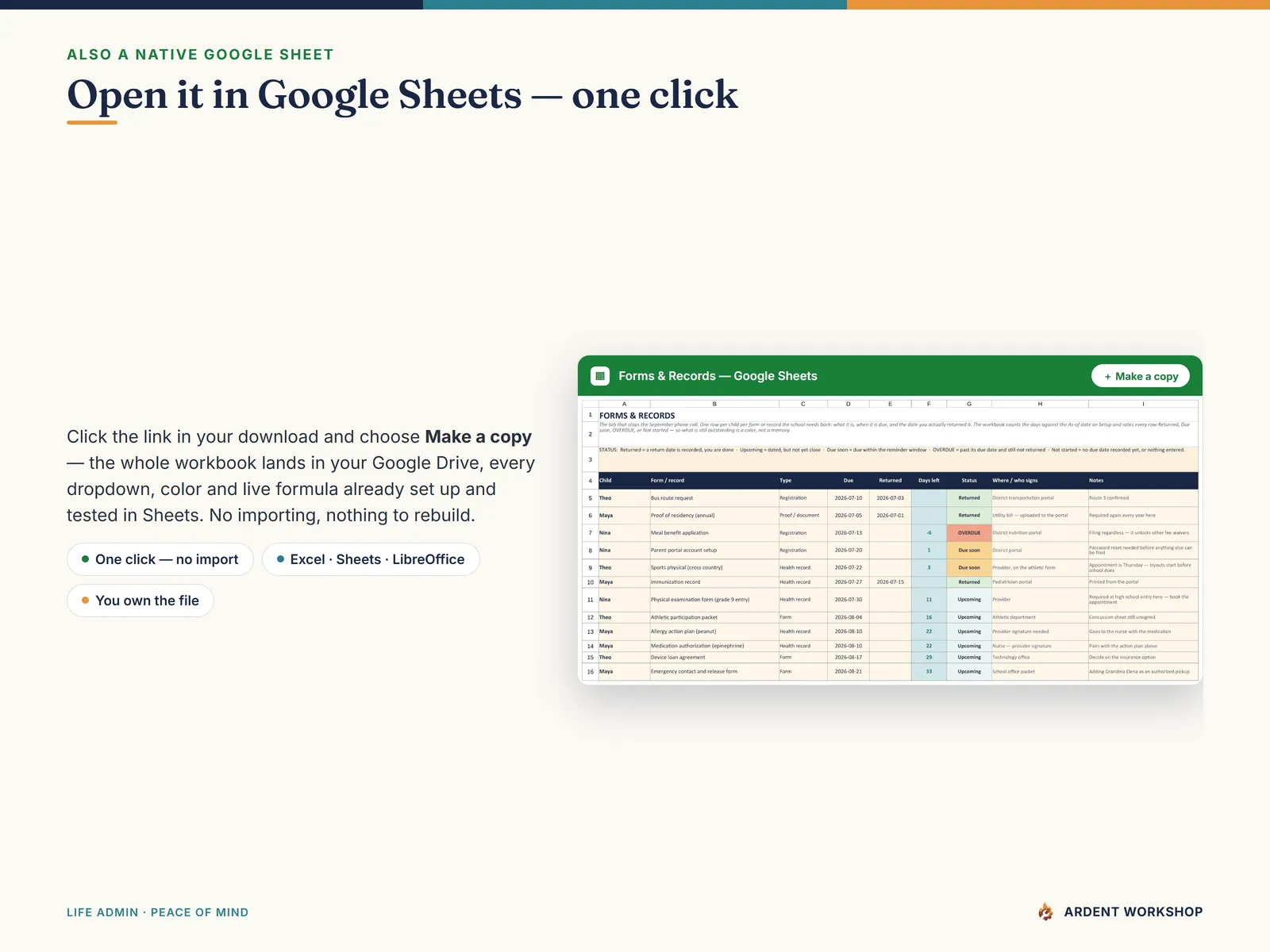Click the 'Excel · Sheets · LibreOffice' pill
The height and width of the screenshot is (952, 1270).
(x=371, y=559)
